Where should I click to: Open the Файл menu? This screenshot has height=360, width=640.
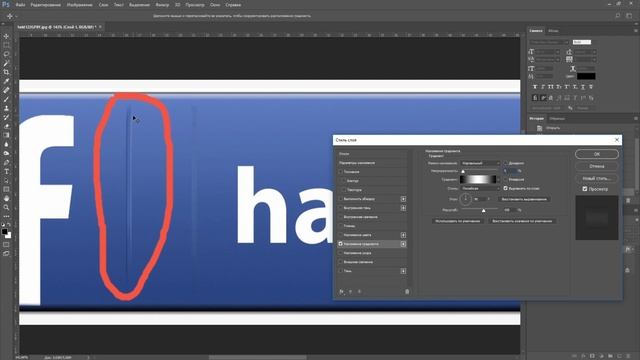[20, 5]
